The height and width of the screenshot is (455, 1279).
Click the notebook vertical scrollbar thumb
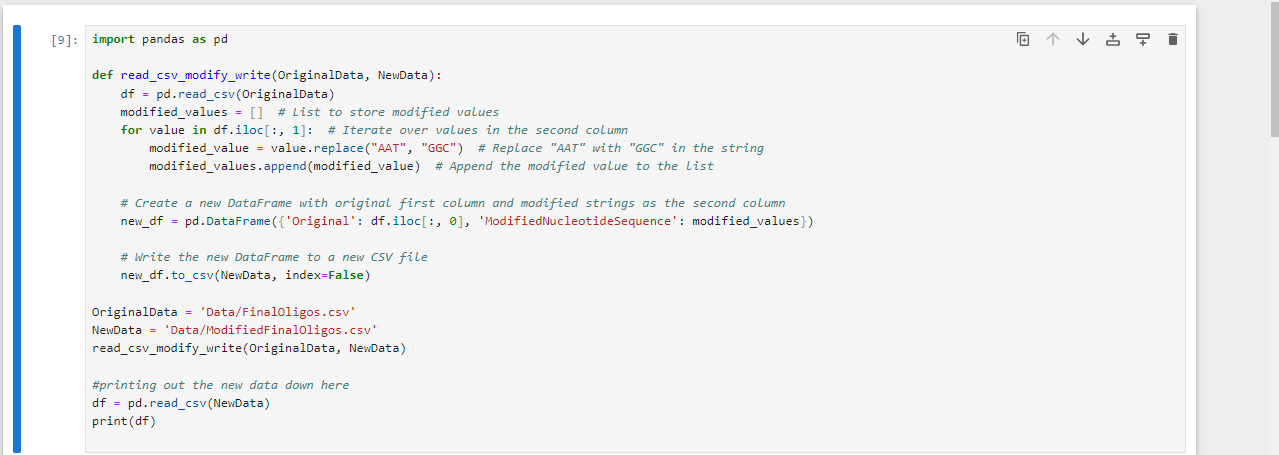point(1274,70)
